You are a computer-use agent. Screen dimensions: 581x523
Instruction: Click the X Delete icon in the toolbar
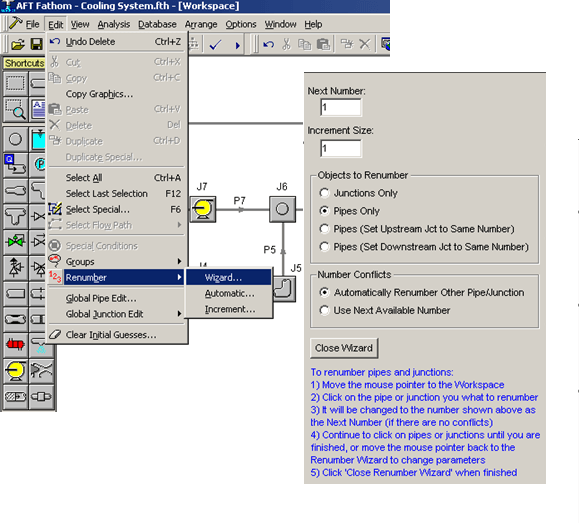coord(365,44)
